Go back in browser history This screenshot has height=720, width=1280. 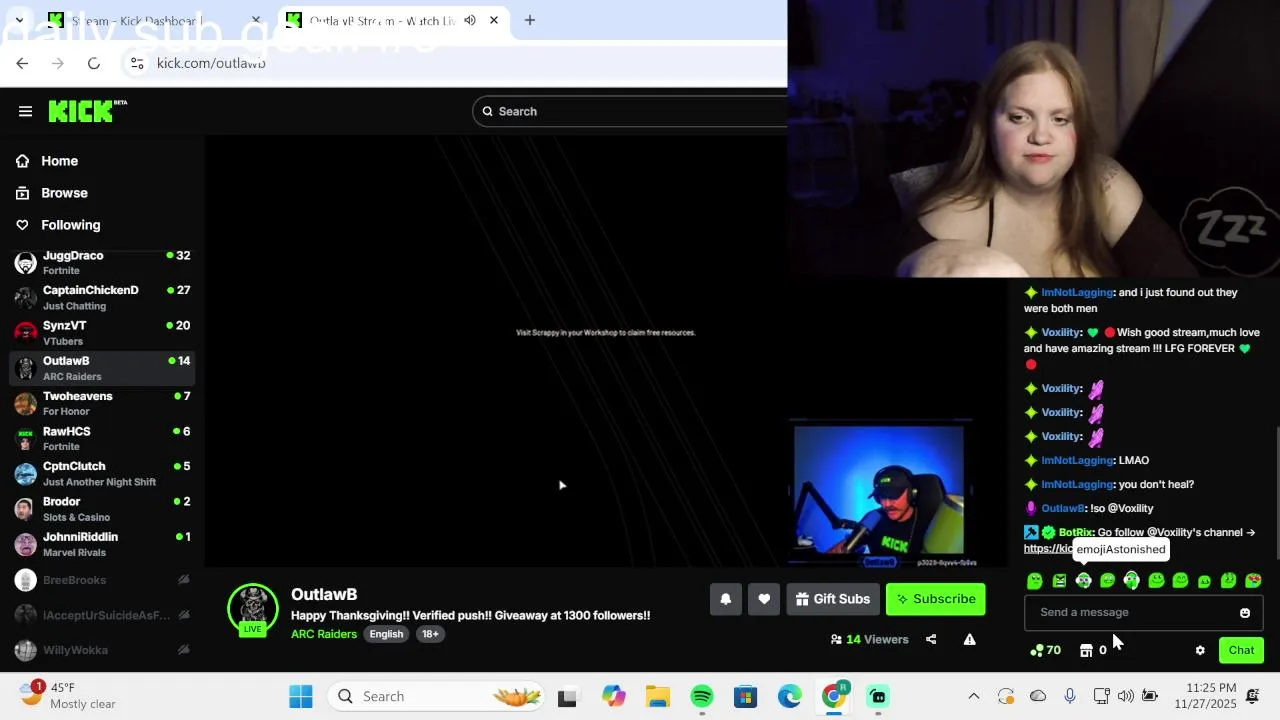click(22, 63)
